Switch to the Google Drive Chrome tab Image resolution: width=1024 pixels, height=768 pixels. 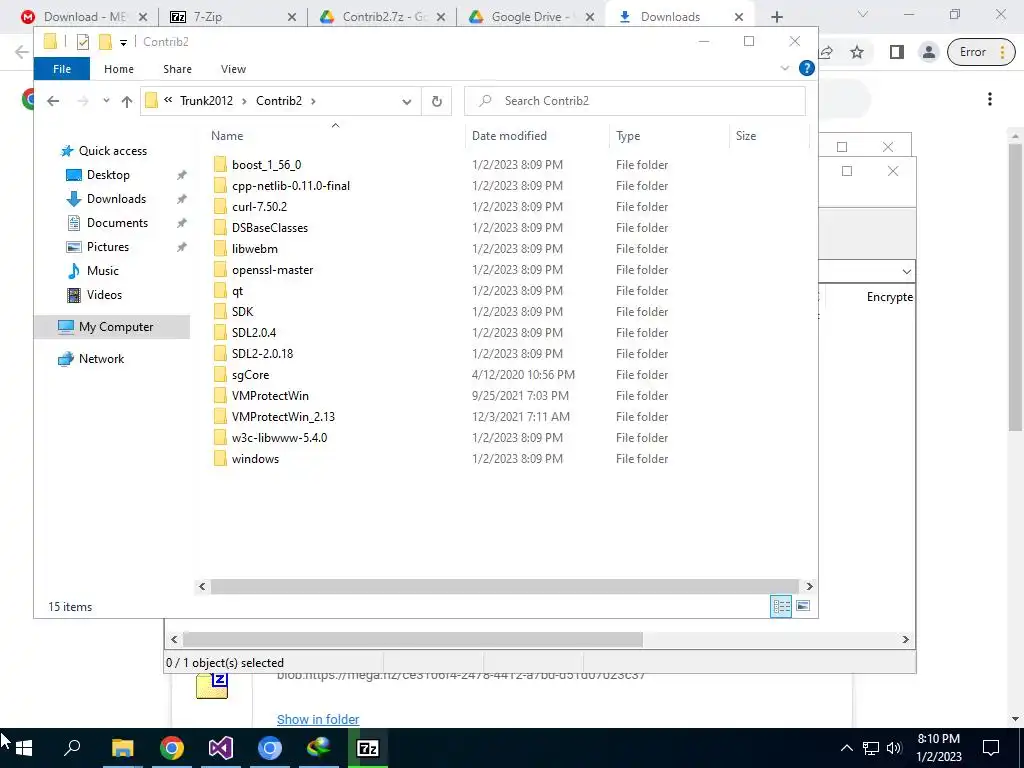[x=531, y=17]
